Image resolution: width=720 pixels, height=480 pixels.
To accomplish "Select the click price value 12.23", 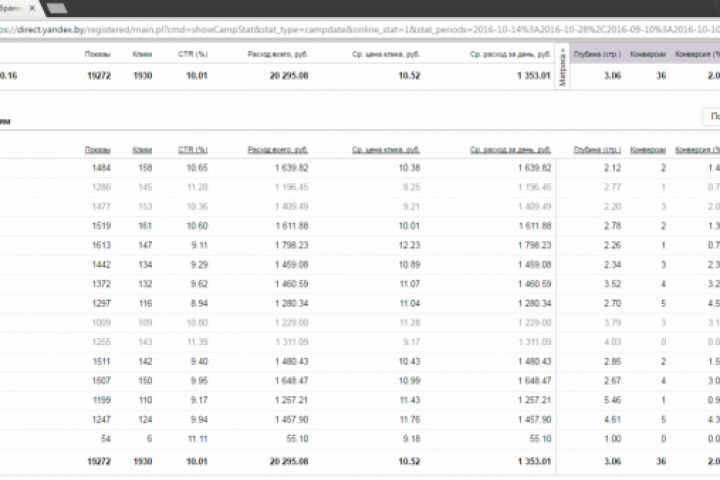I will point(409,245).
